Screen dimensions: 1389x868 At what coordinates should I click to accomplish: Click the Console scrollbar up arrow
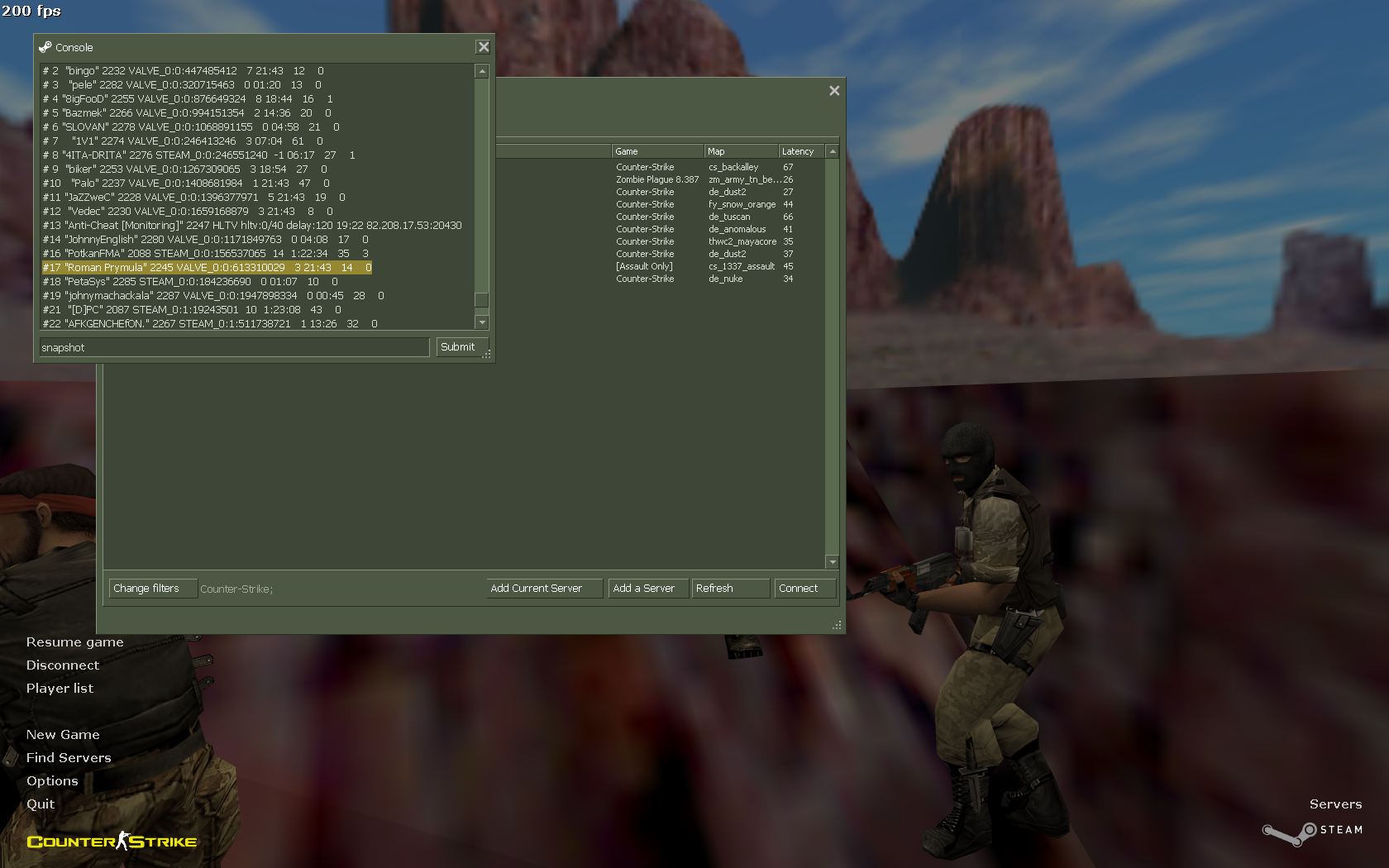482,72
